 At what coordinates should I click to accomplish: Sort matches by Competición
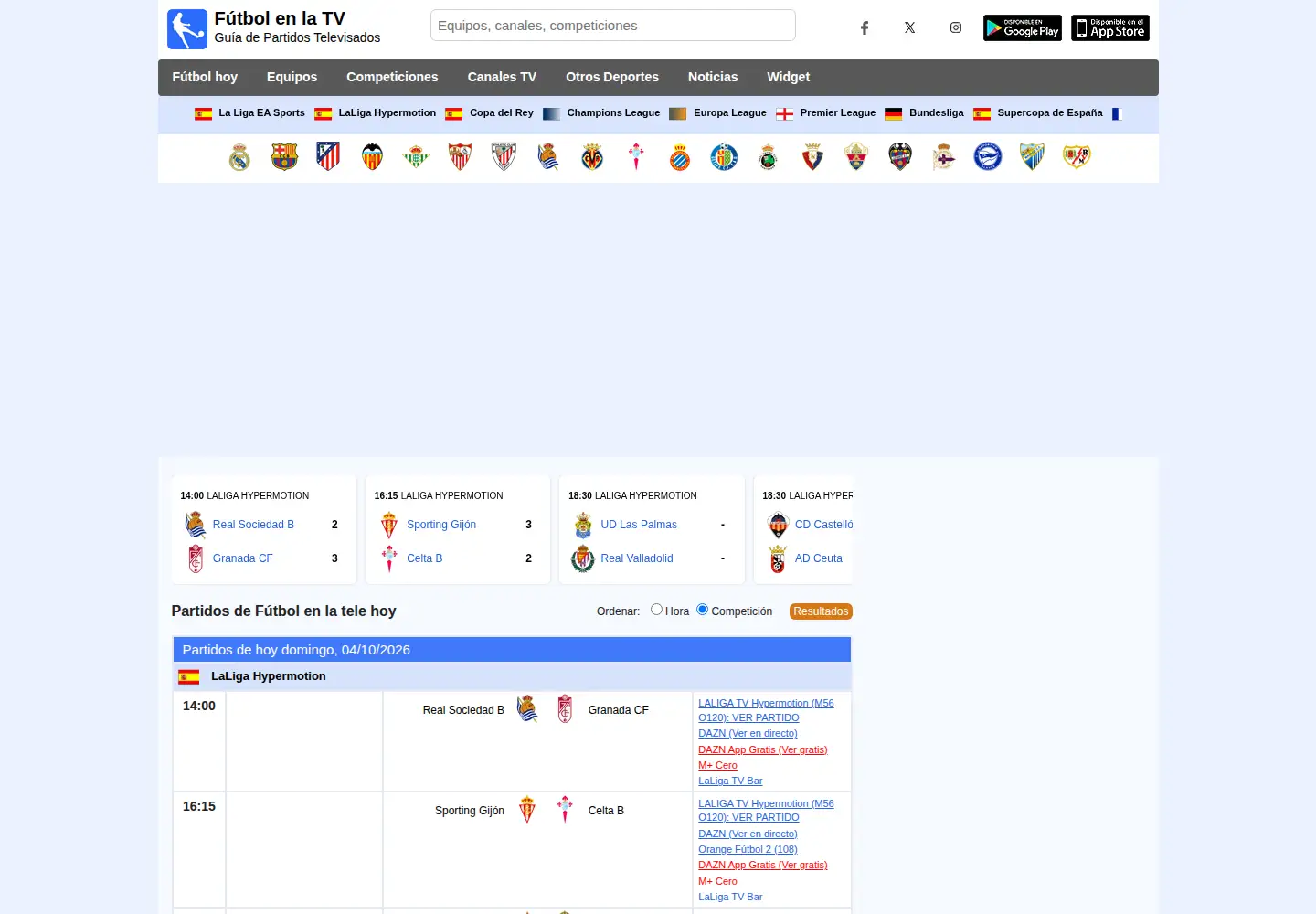click(702, 610)
